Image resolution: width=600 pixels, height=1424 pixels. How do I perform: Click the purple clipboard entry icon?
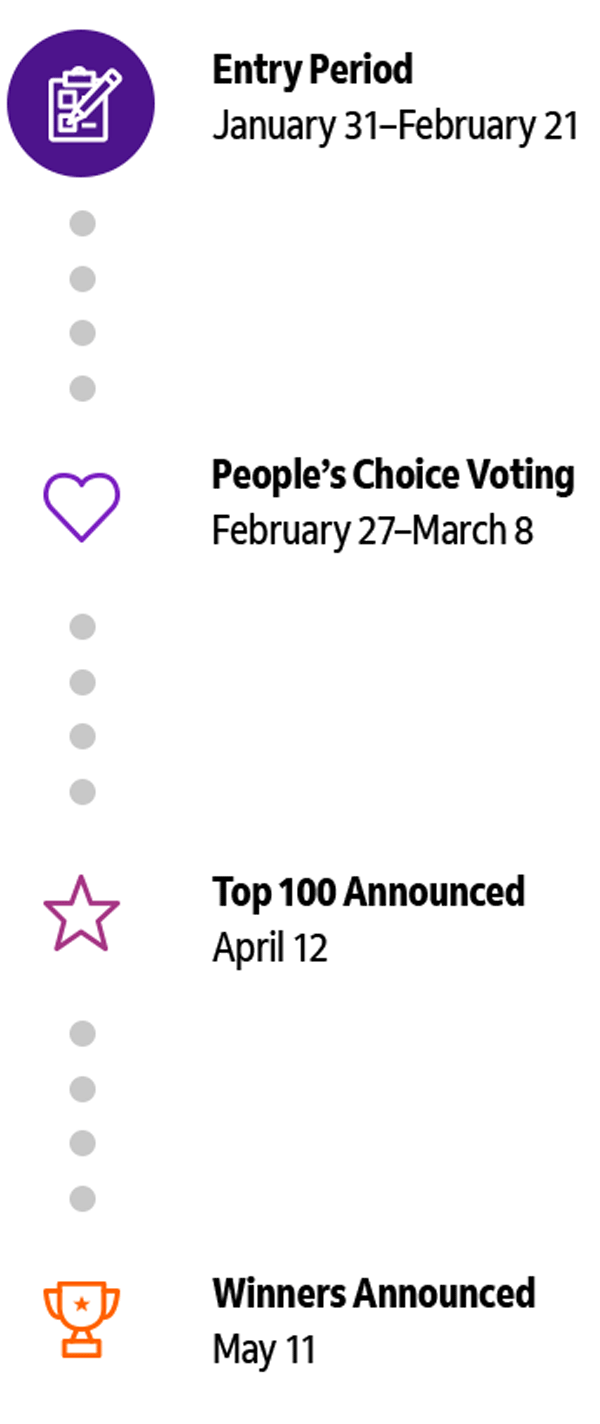pyautogui.click(x=81, y=104)
